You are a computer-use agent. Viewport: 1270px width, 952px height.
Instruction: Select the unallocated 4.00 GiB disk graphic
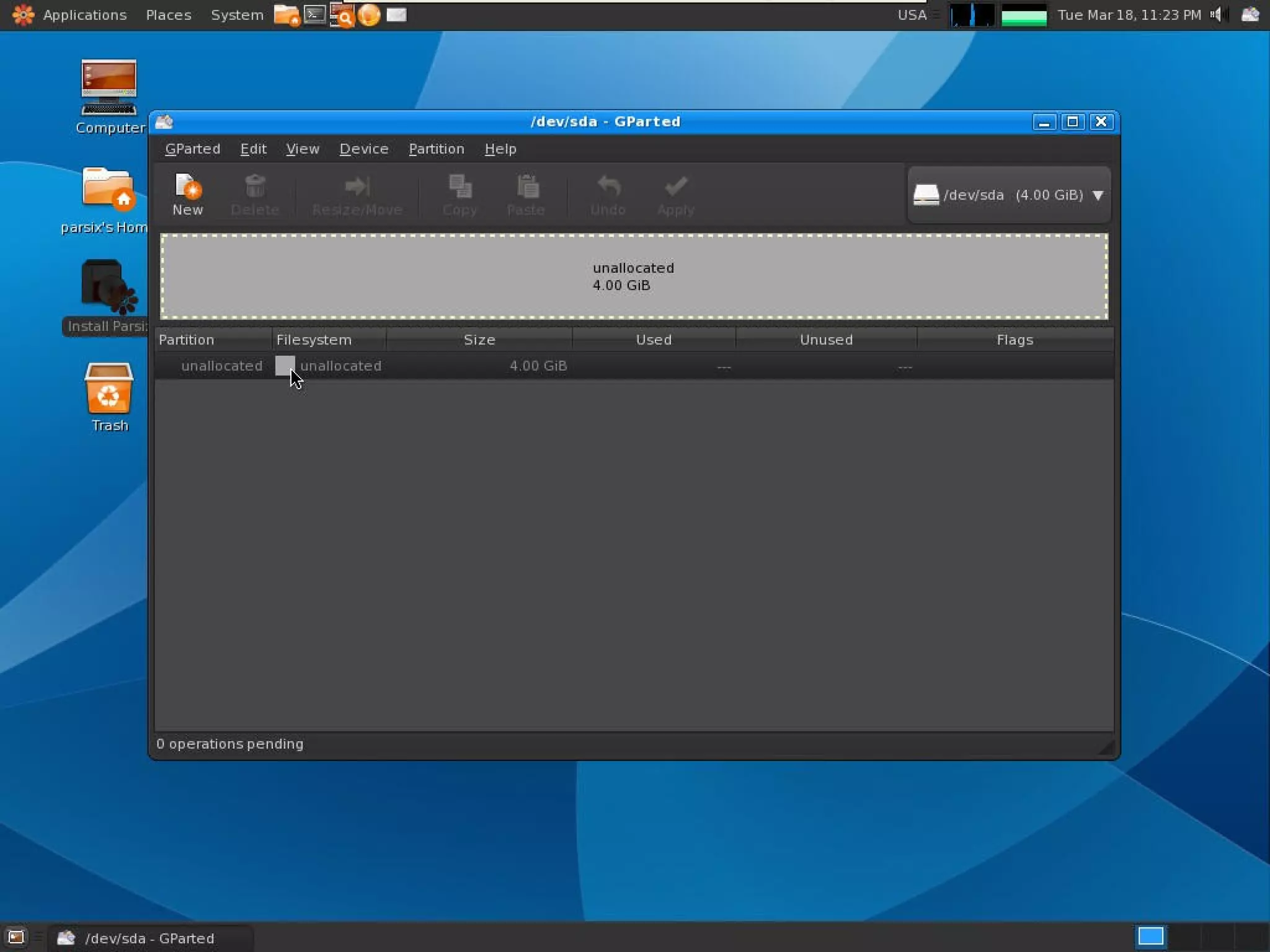(x=633, y=276)
